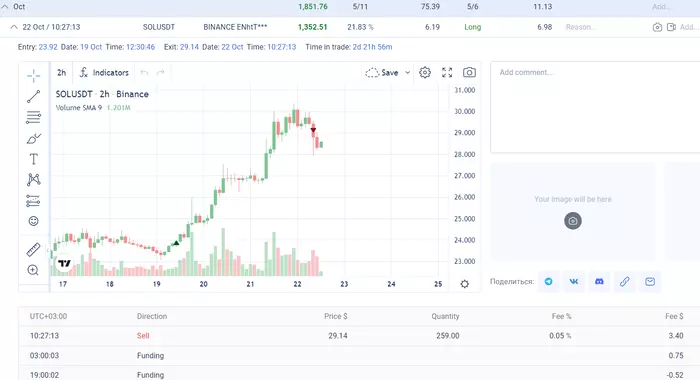Open chart settings gear in toolbar
The image size is (700, 380).
tap(425, 72)
